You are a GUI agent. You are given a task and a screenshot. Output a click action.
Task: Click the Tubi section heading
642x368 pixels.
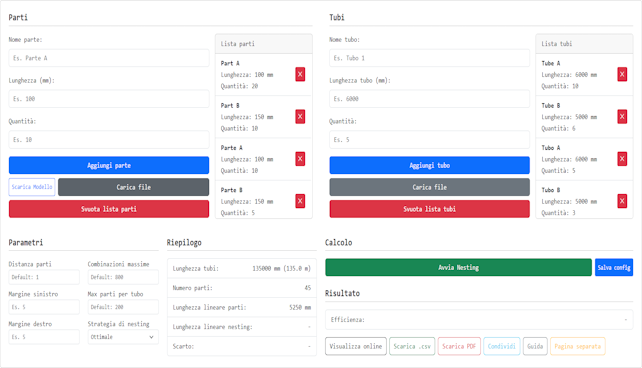point(337,17)
